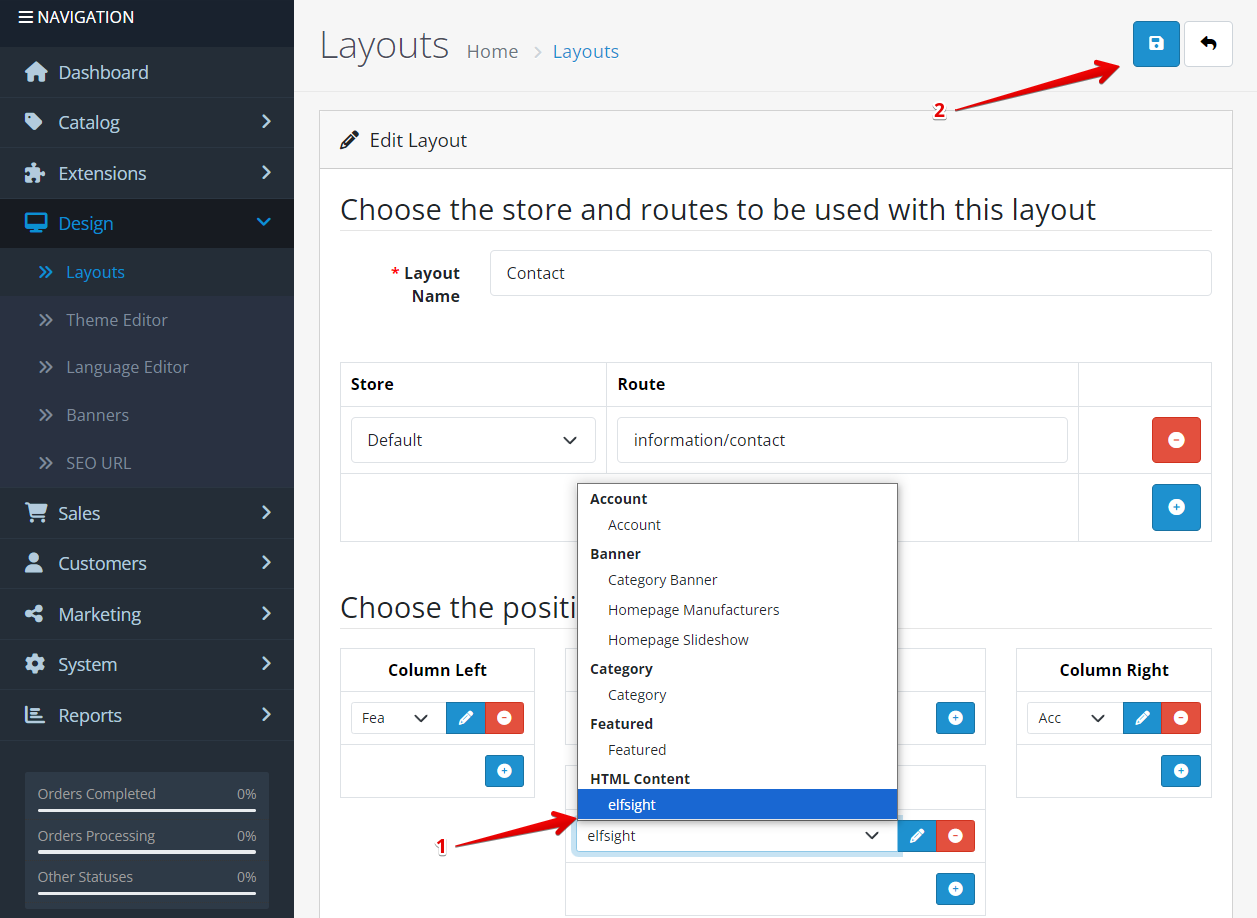Open Language Editor in sidebar
The width and height of the screenshot is (1257, 918).
click(x=147, y=367)
